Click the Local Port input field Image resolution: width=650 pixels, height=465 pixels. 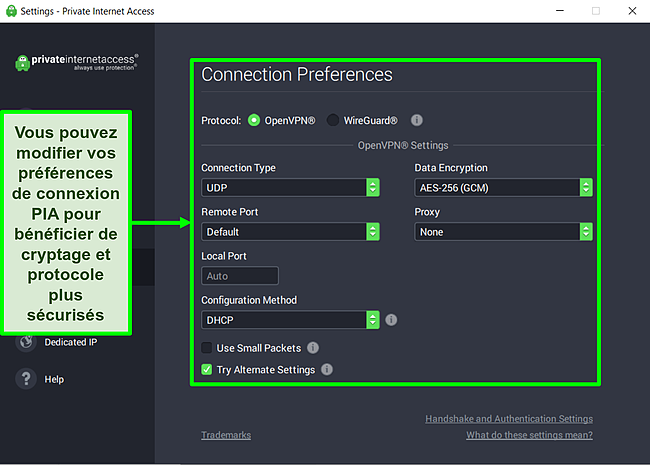(x=240, y=276)
